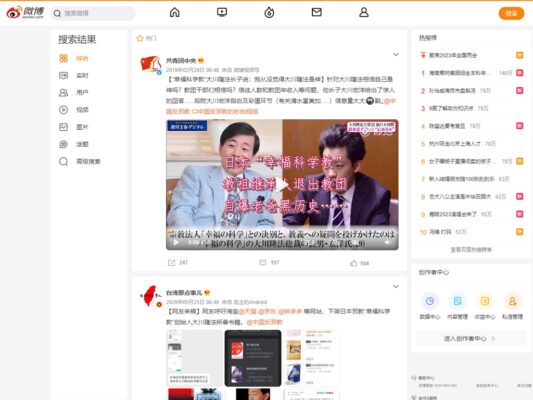The height and width of the screenshot is (400, 533).
Task: Click the orange login button
Action: tap(511, 13)
